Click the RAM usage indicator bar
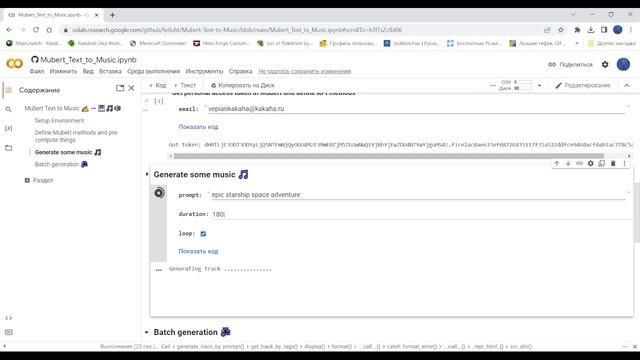The height and width of the screenshot is (360, 640). [x=523, y=82]
